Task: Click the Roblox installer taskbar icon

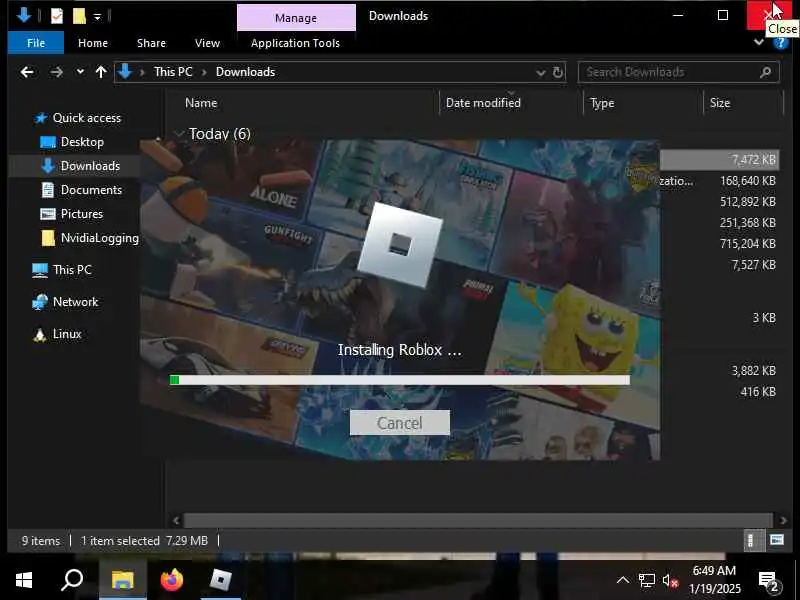Action: [x=220, y=580]
